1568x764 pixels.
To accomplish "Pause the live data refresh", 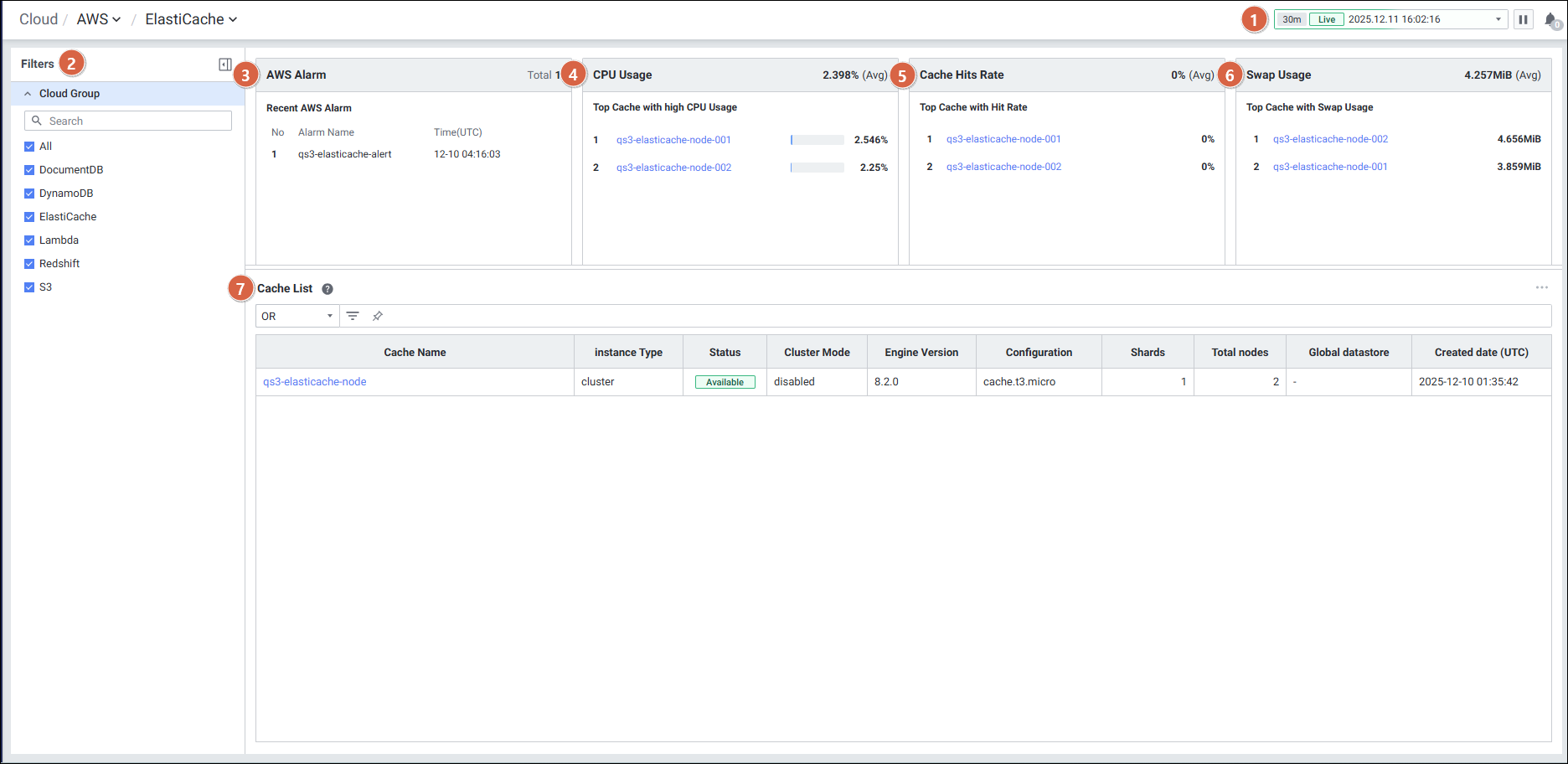I will [x=1523, y=19].
